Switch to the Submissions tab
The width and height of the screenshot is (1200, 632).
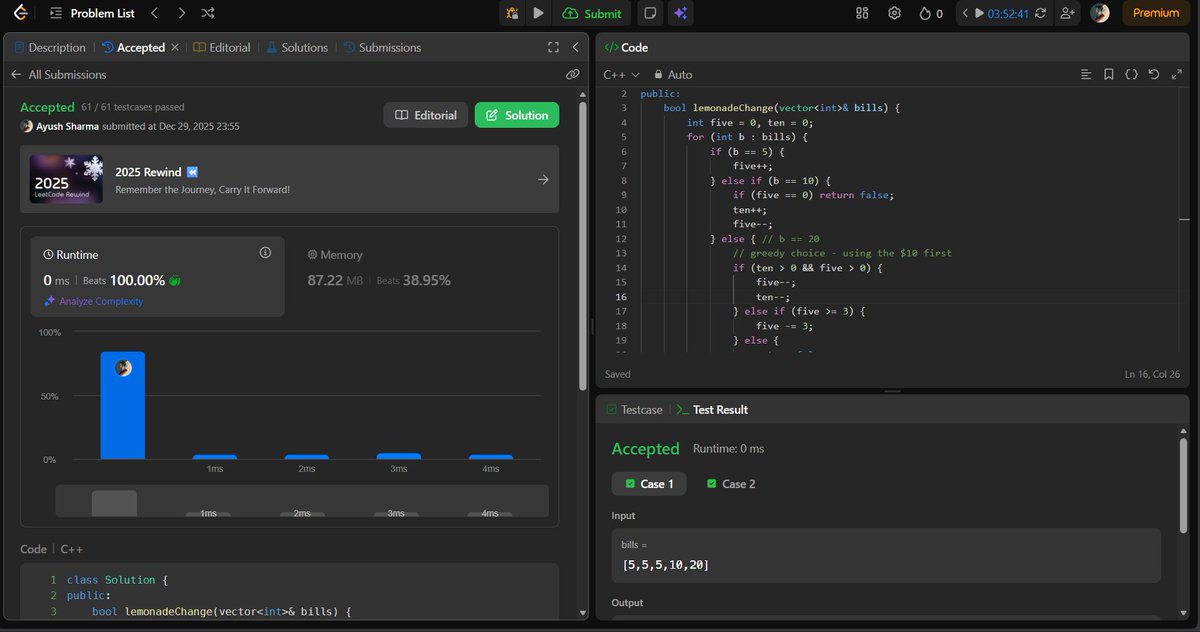tap(382, 47)
